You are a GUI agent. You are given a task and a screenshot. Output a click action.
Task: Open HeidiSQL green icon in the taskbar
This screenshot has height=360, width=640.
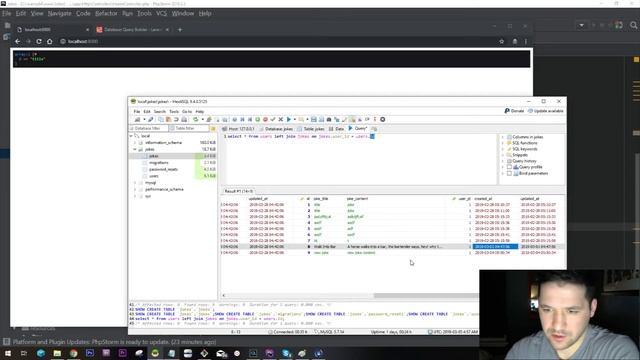point(155,353)
